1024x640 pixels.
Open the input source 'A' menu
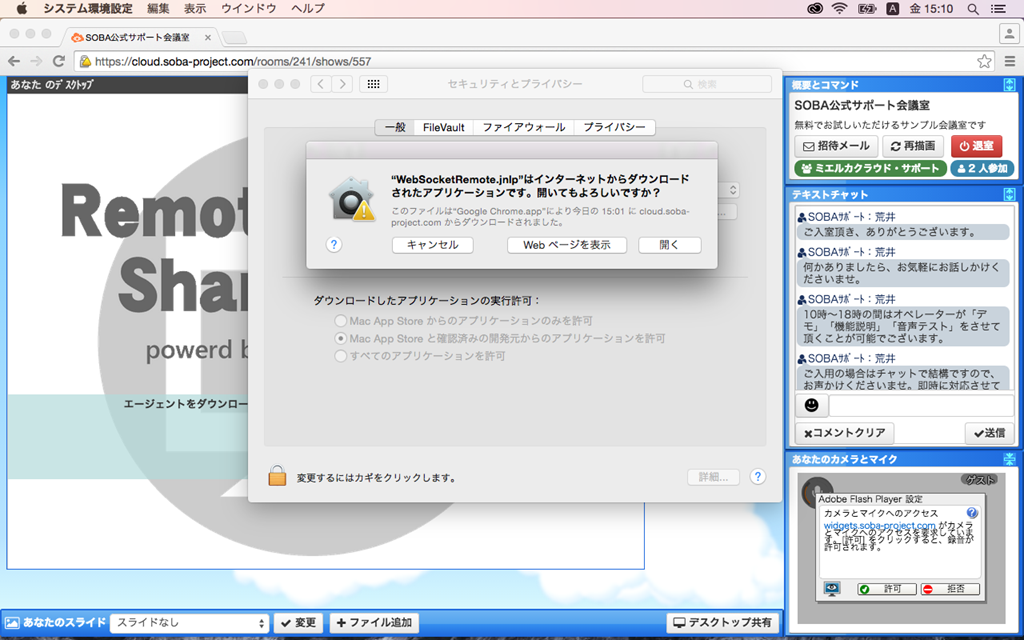892,8
